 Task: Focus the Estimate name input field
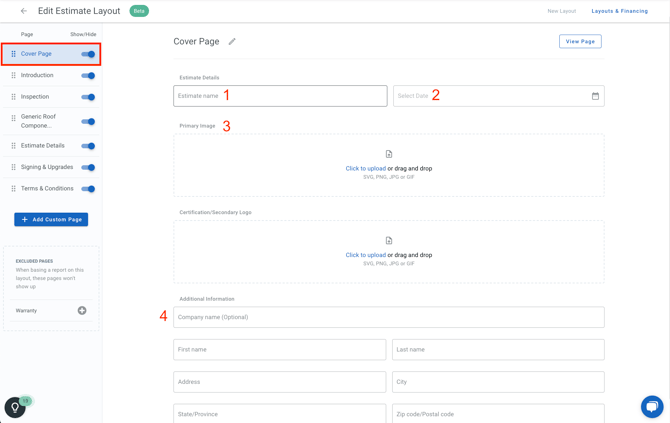[280, 96]
